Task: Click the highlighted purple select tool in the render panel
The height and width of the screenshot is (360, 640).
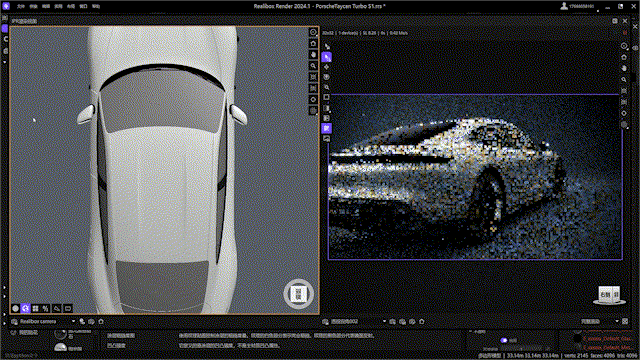Action: [x=327, y=57]
